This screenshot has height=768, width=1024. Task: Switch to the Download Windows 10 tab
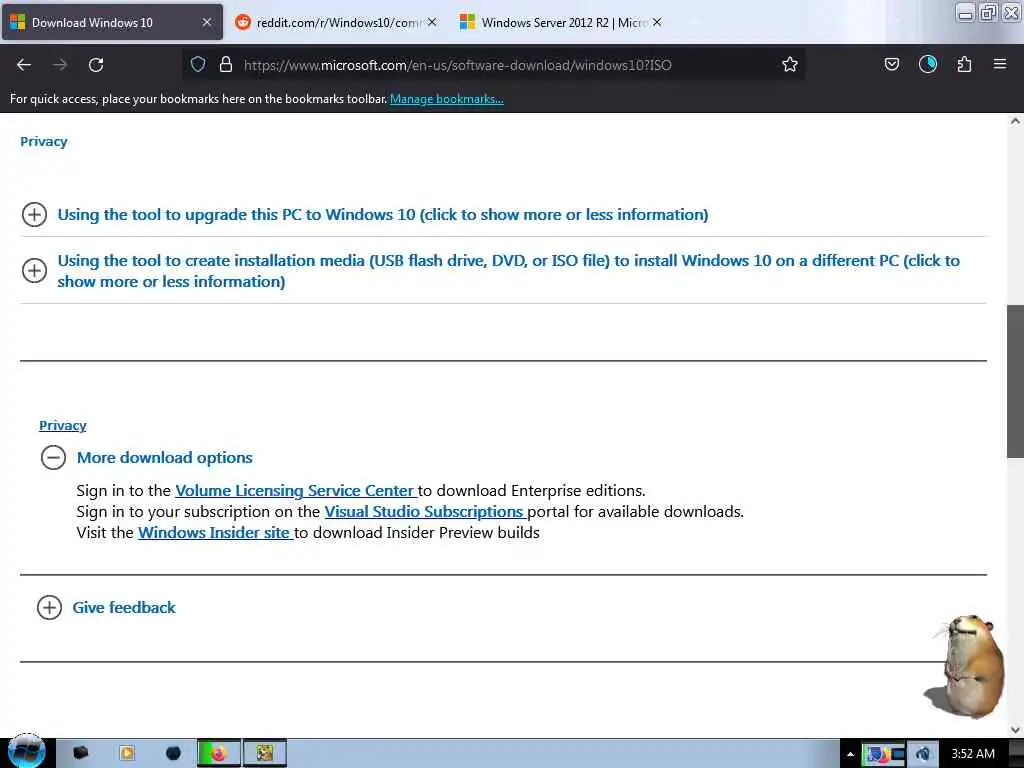pyautogui.click(x=112, y=23)
